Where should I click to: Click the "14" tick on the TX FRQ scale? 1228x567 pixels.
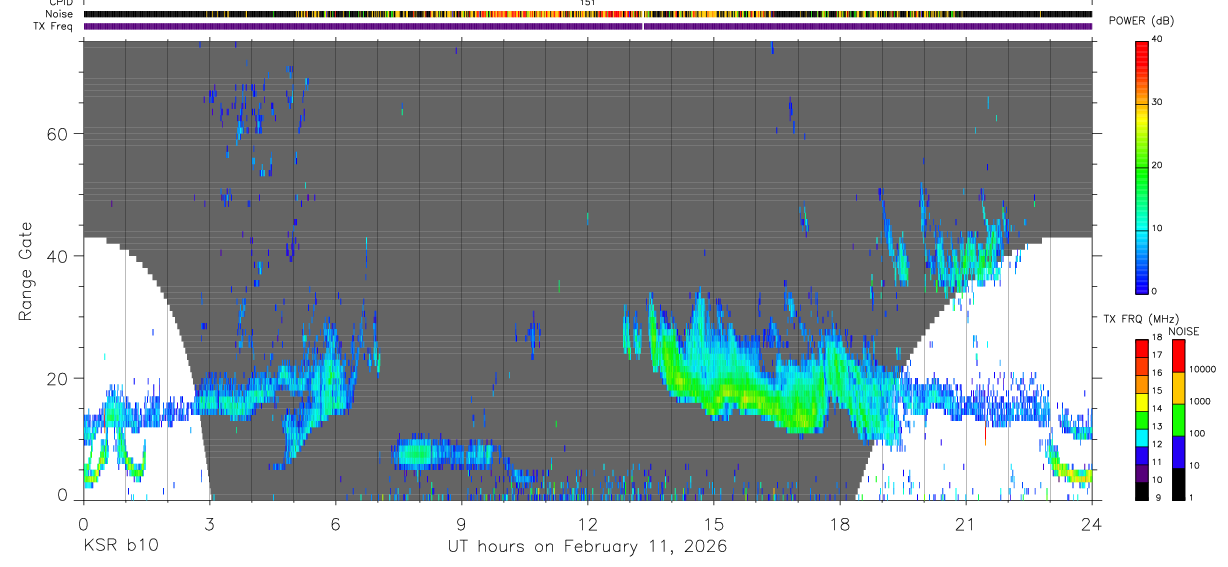click(1157, 409)
